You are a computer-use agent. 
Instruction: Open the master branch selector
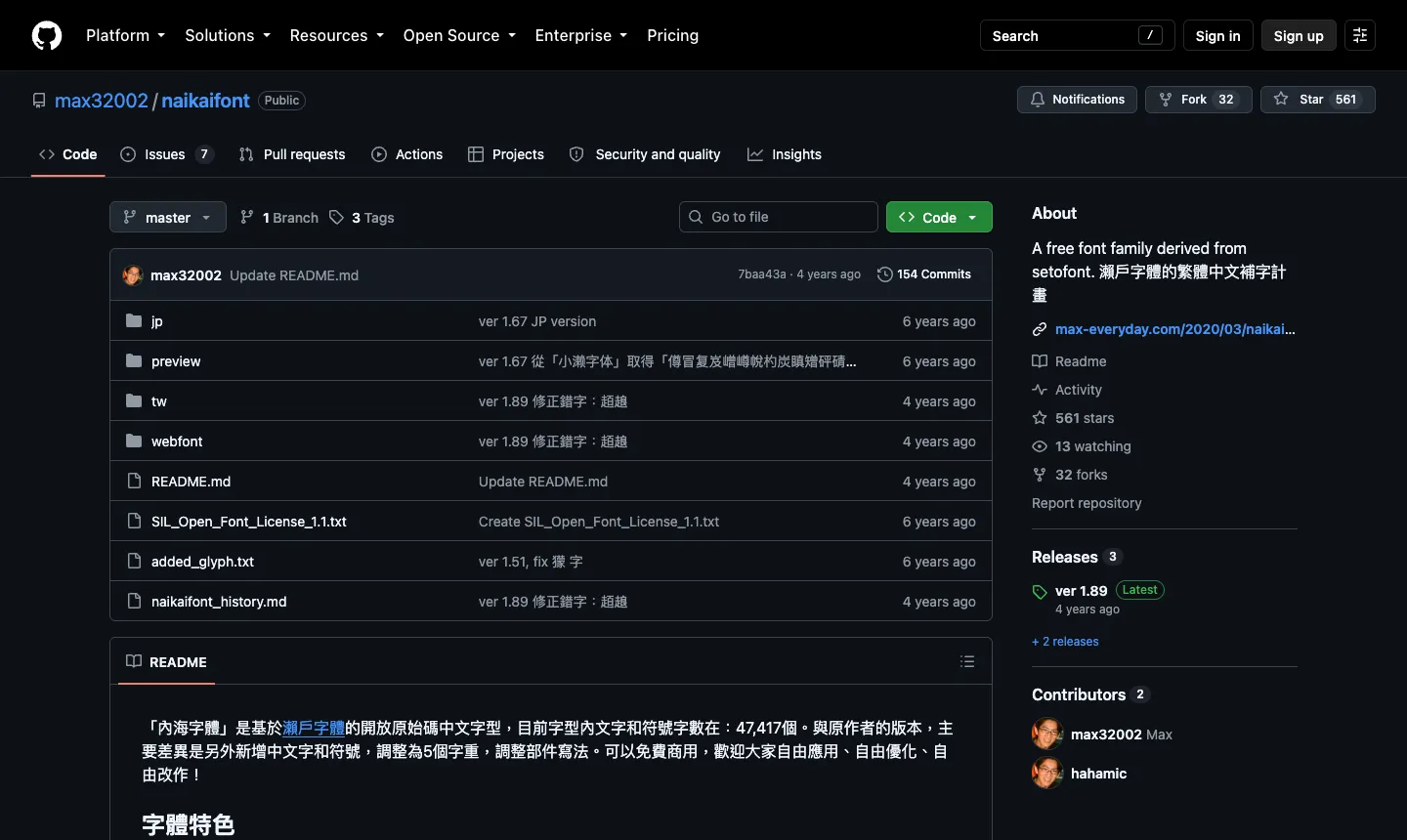click(x=168, y=217)
